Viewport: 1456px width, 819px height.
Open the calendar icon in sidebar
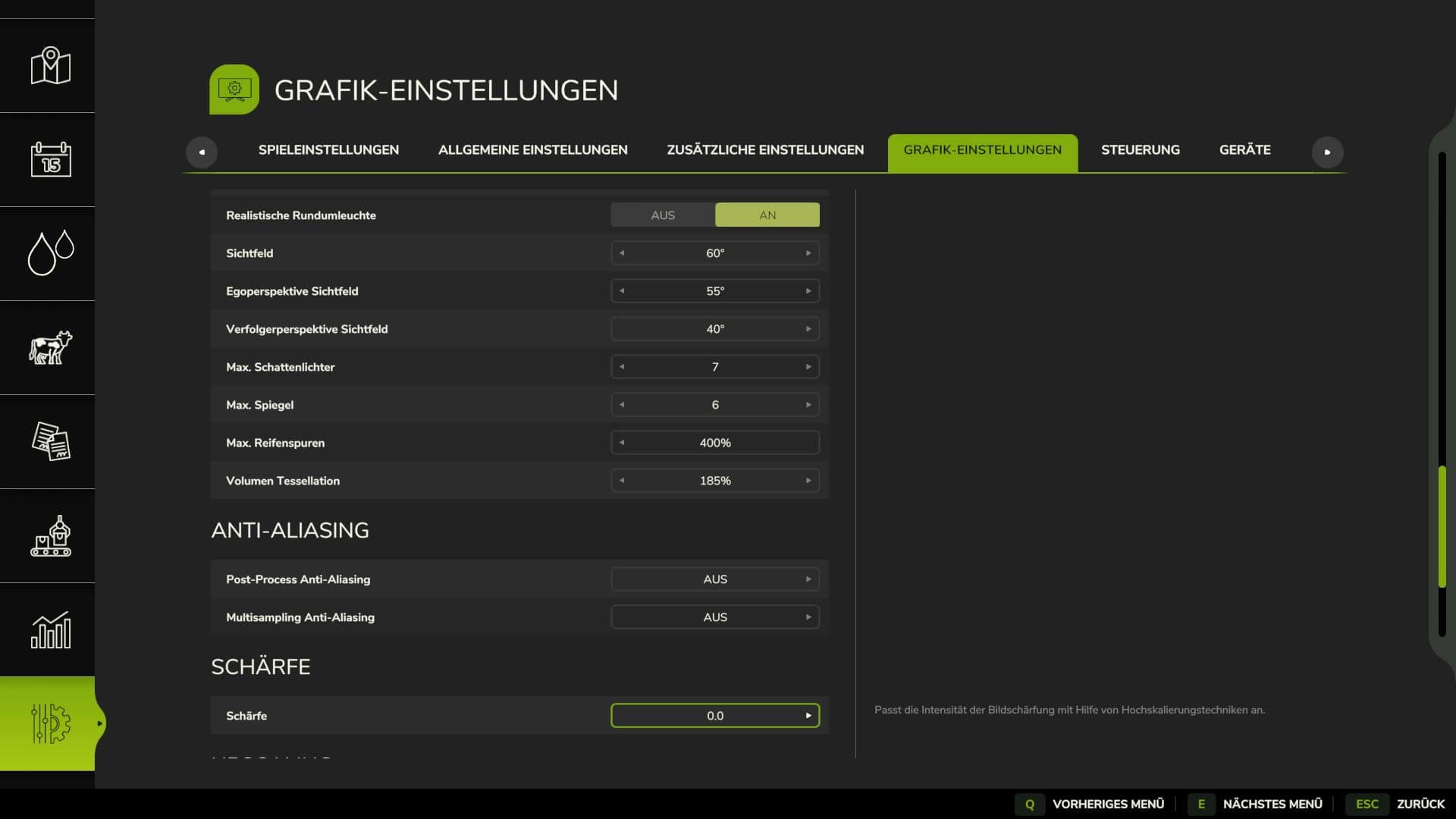coord(50,160)
